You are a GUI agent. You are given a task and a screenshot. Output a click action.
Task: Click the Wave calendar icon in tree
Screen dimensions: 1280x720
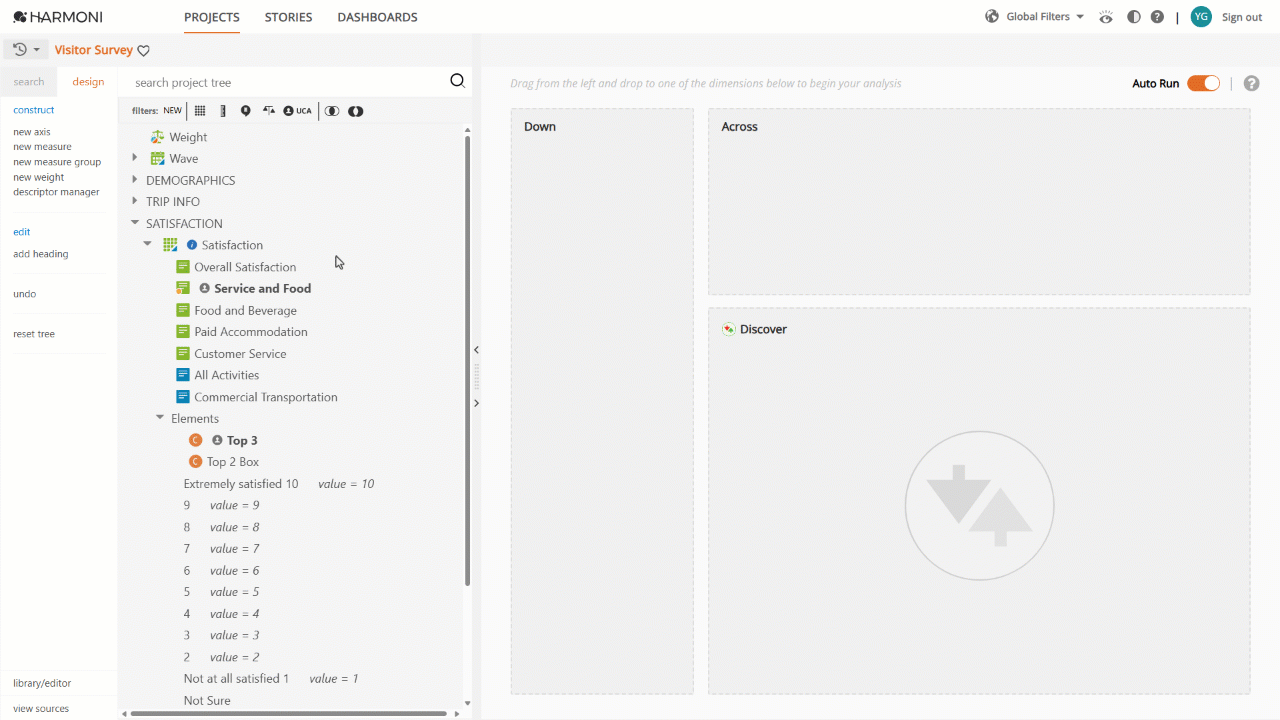coord(157,158)
